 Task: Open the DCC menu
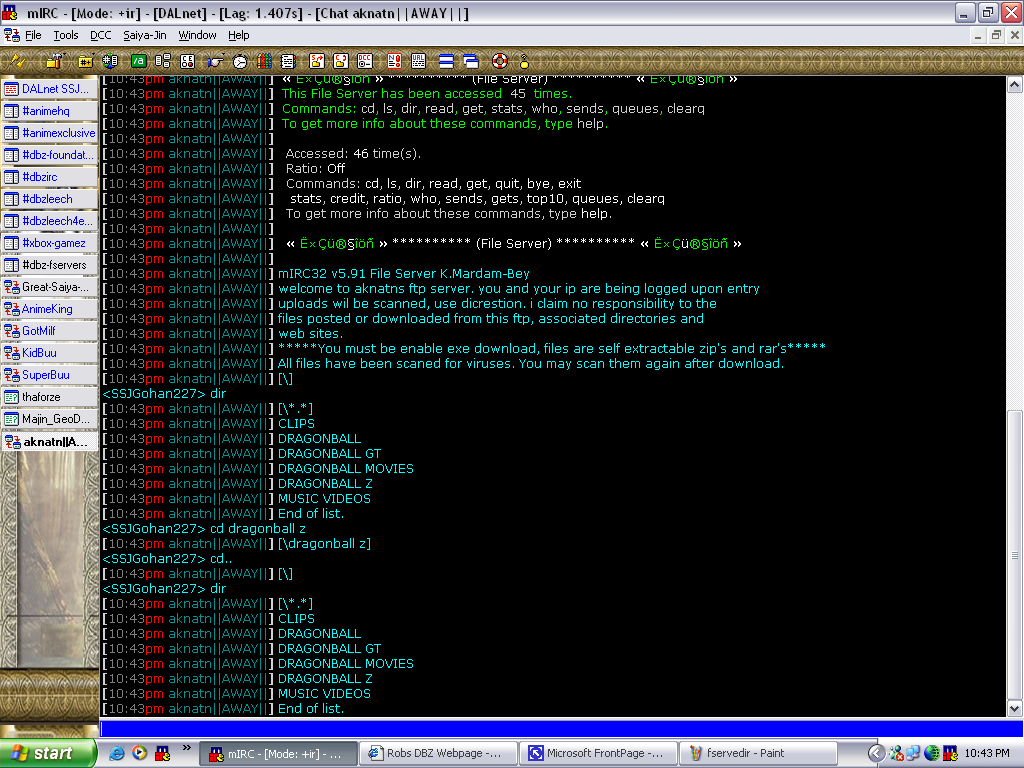100,35
